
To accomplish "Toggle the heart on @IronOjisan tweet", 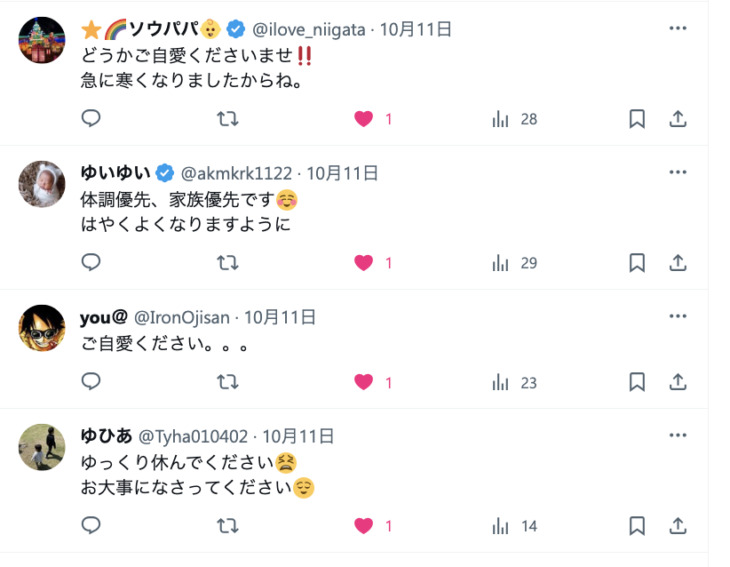I will coord(364,382).
